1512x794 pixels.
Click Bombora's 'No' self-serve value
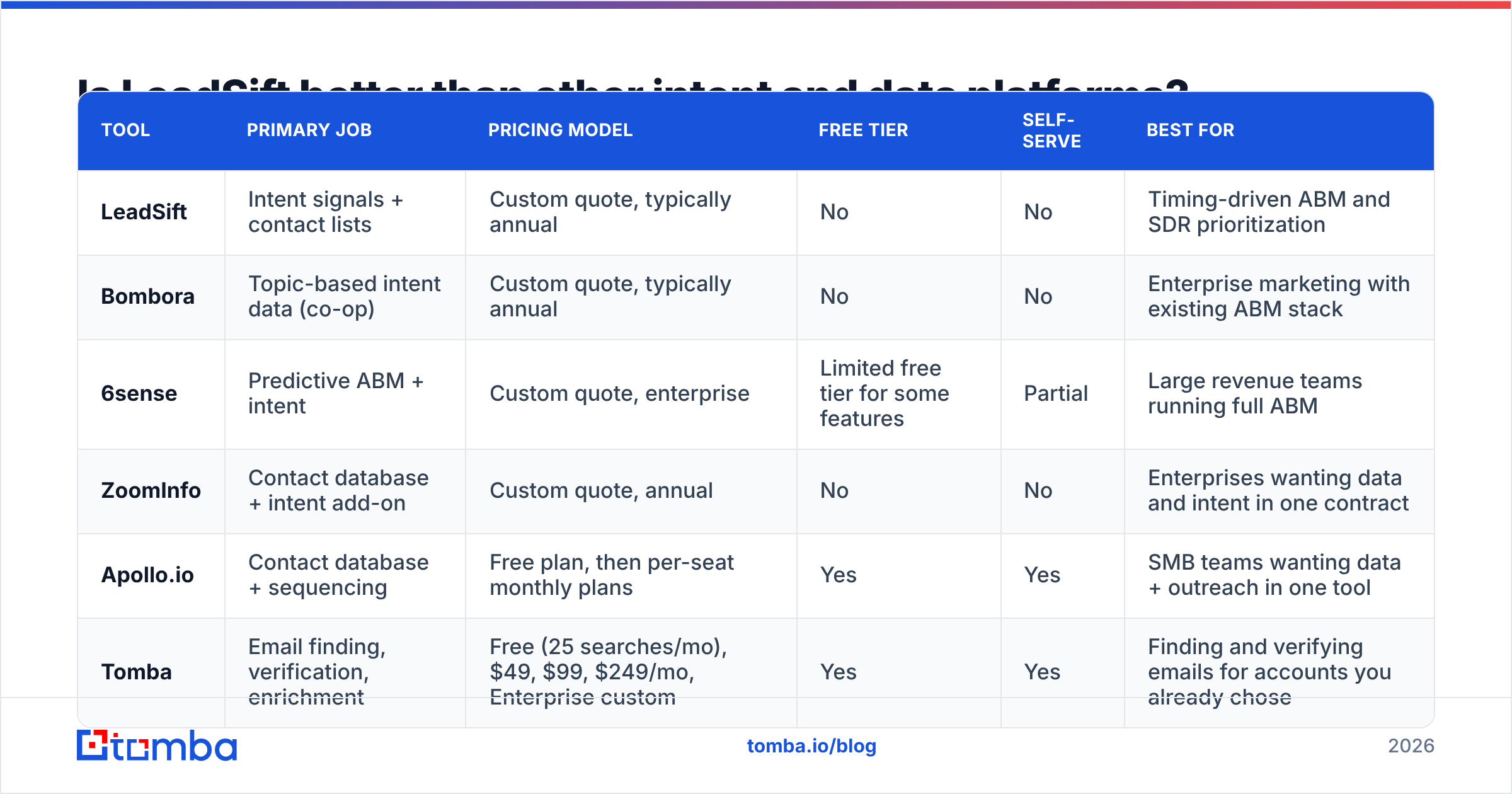click(x=1038, y=297)
